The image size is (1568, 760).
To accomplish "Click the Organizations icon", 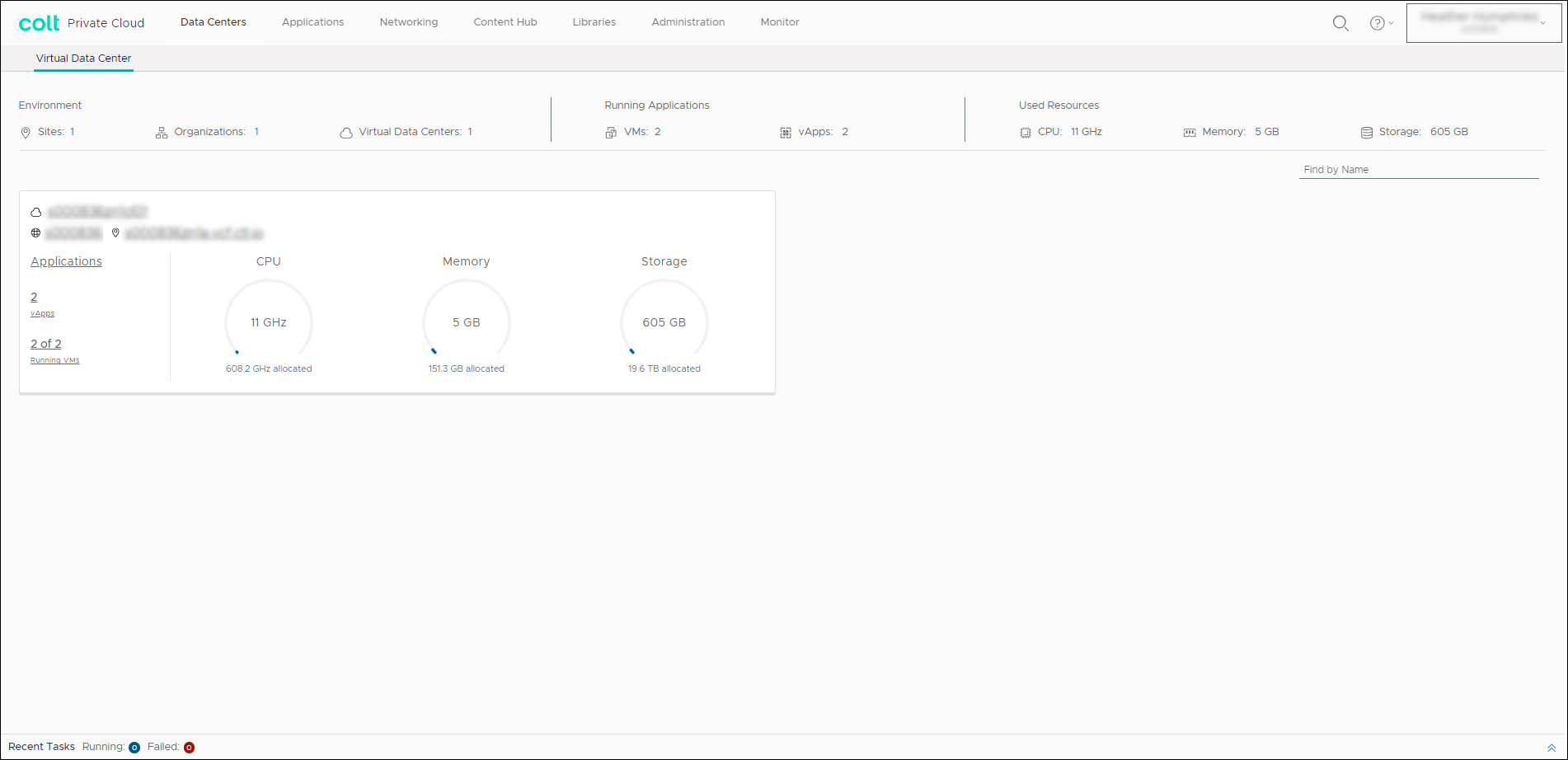I will point(162,133).
